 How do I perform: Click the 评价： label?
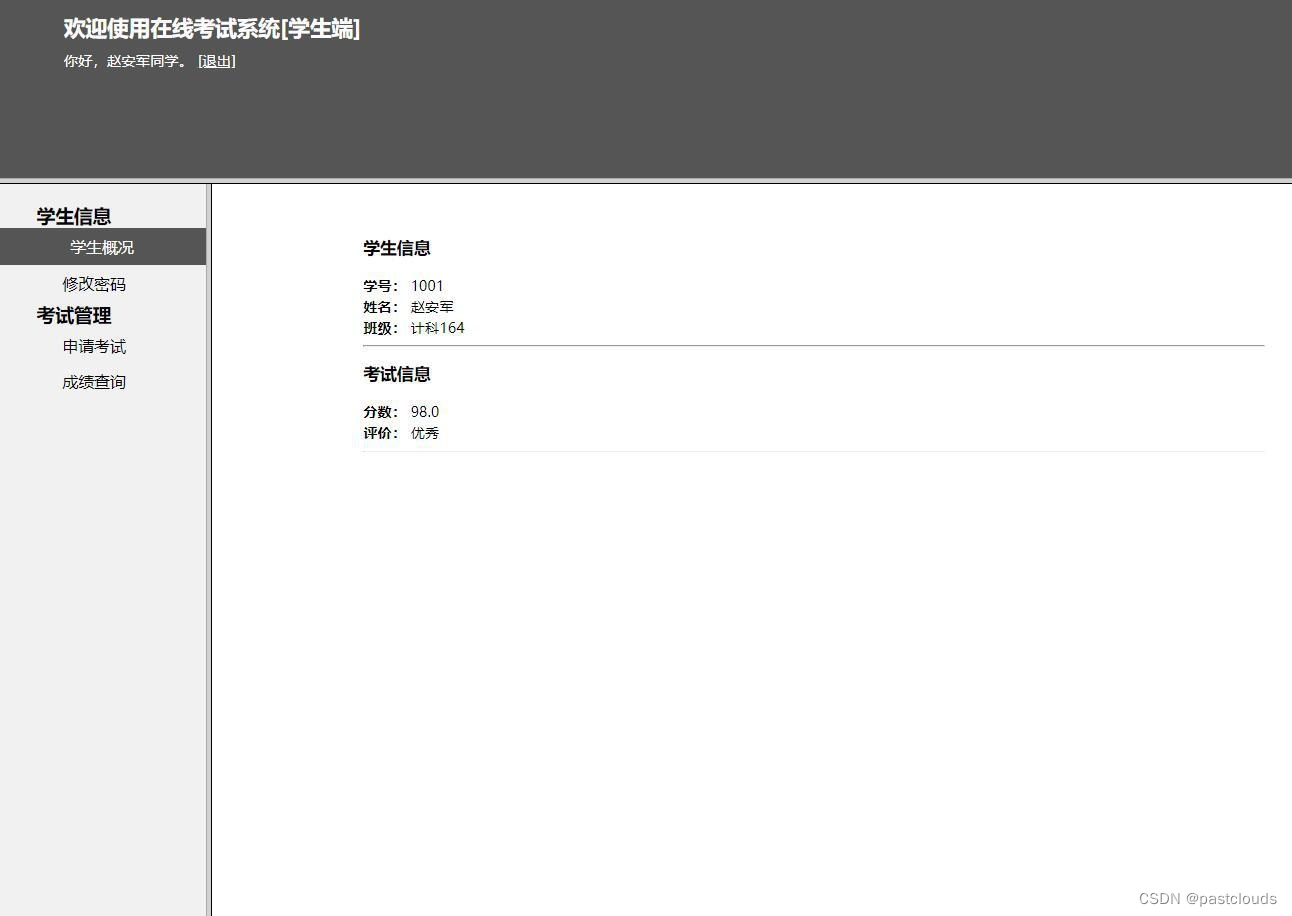coord(381,433)
